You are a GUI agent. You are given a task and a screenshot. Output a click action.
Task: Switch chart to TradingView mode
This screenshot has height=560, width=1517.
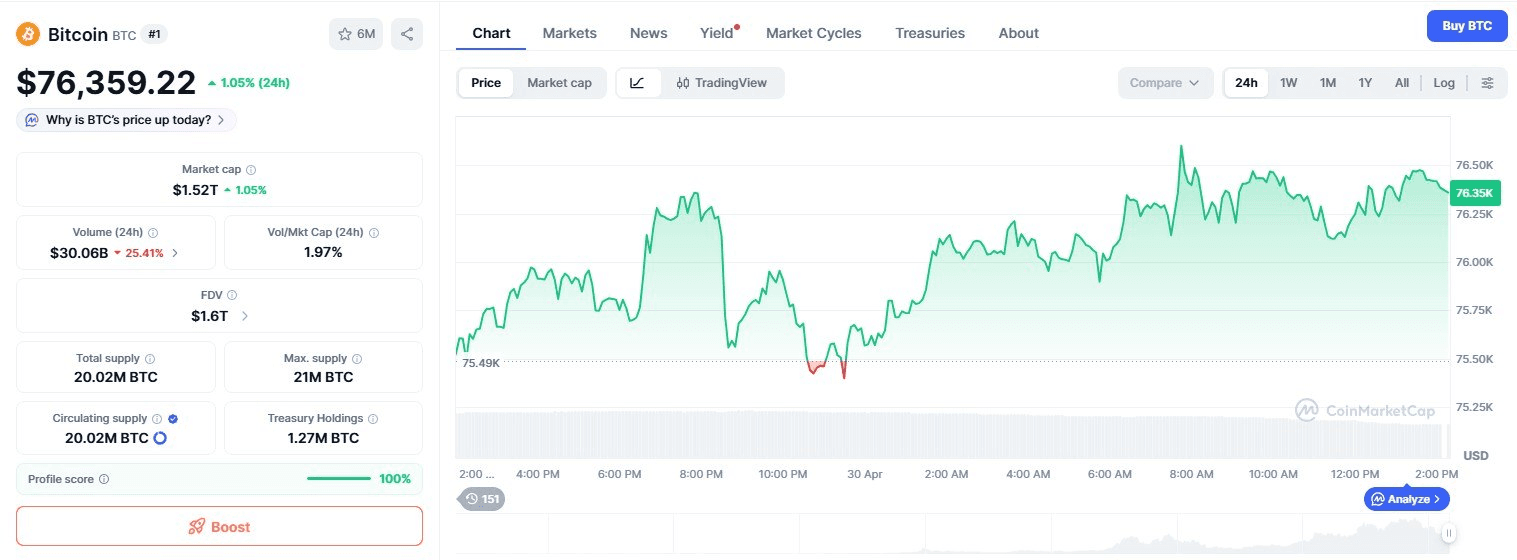pyautogui.click(x=722, y=83)
